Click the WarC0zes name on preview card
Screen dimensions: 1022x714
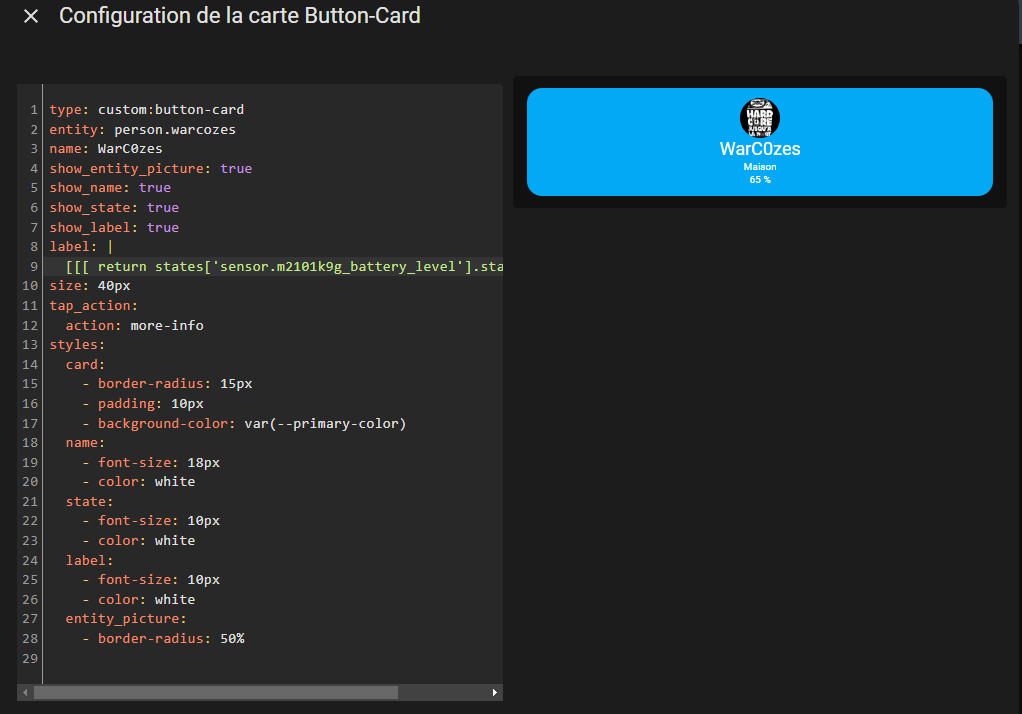760,149
